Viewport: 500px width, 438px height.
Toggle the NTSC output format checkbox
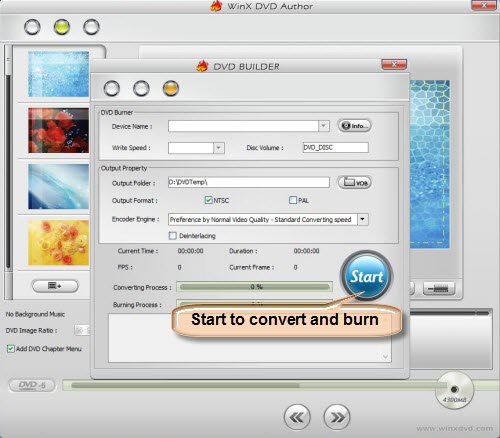point(208,200)
